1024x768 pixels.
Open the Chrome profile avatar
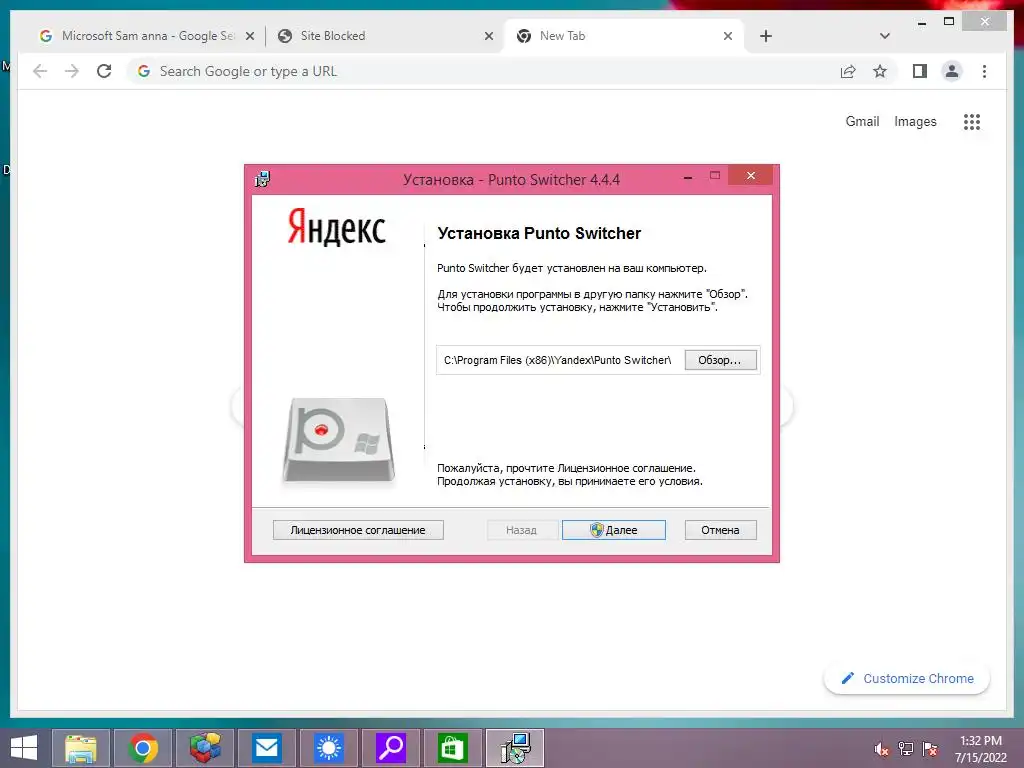pos(952,71)
